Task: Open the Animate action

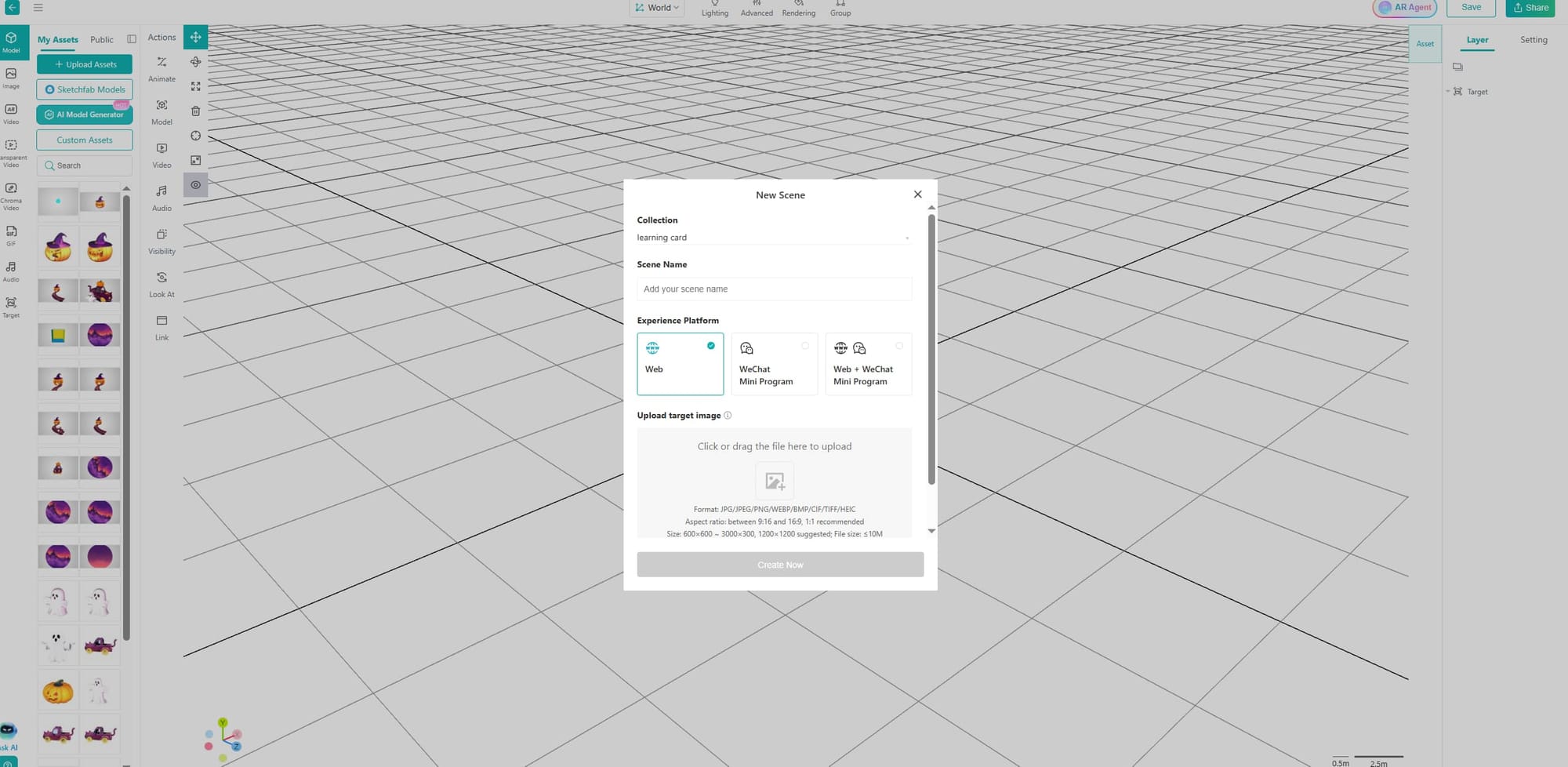Action: (162, 69)
